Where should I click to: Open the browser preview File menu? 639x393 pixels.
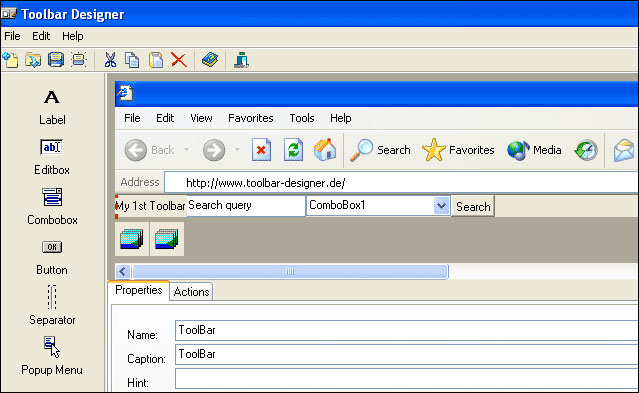pyautogui.click(x=132, y=118)
